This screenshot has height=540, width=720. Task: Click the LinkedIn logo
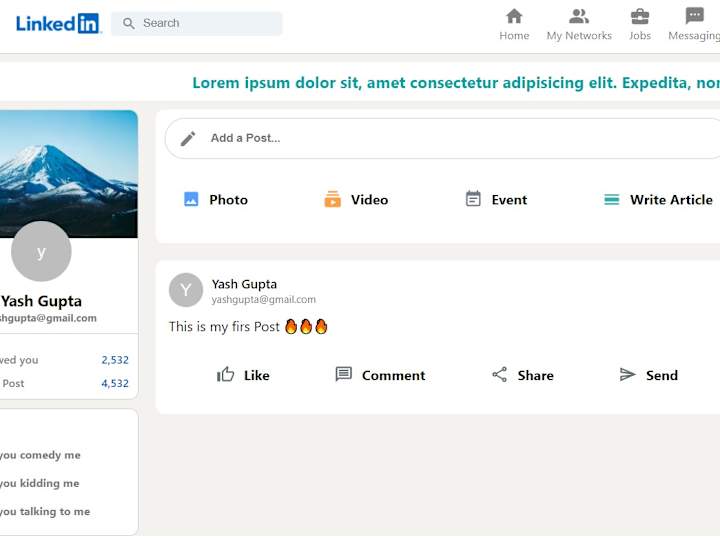coord(58,23)
